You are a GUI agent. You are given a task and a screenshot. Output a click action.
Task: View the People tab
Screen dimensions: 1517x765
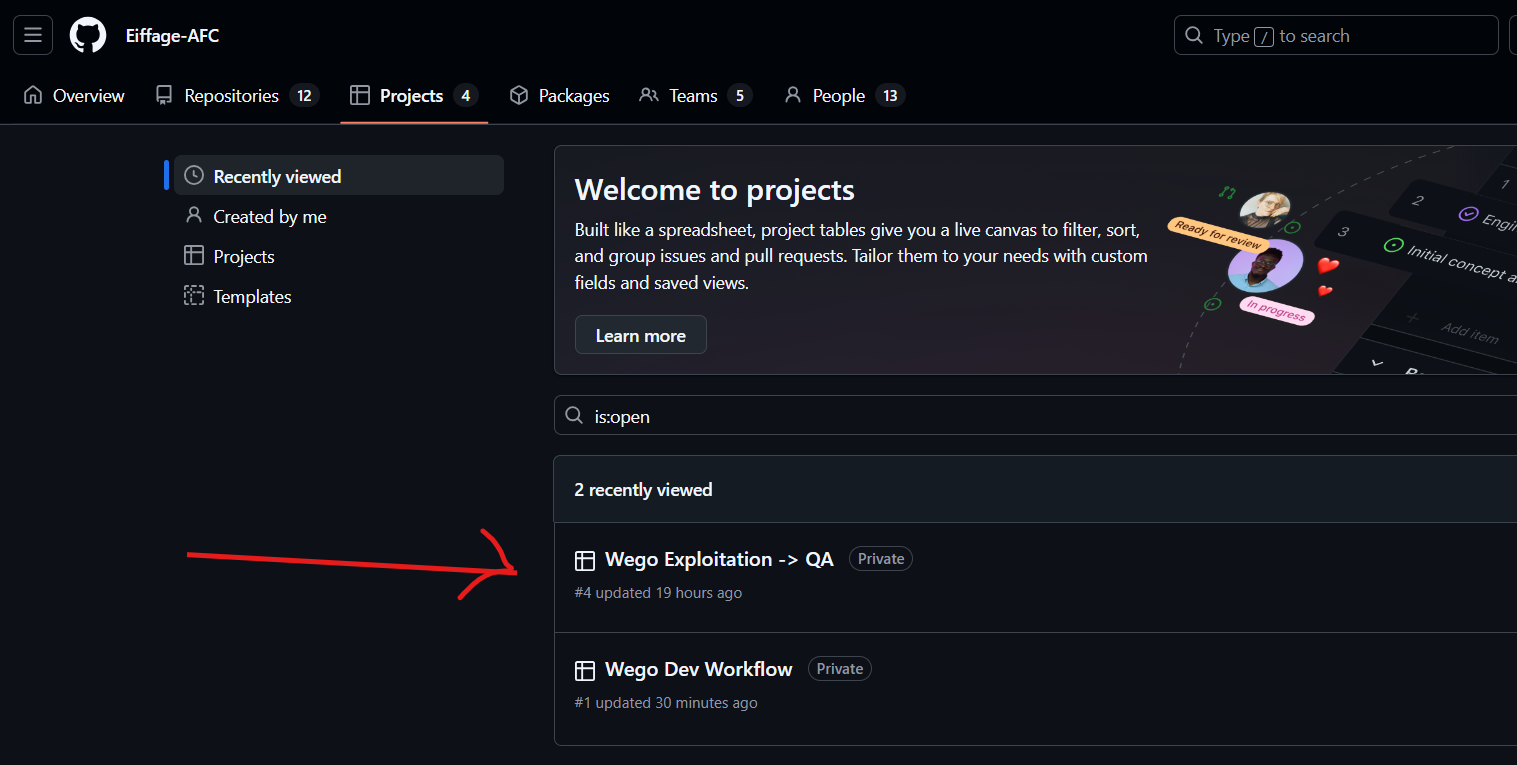[x=838, y=96]
